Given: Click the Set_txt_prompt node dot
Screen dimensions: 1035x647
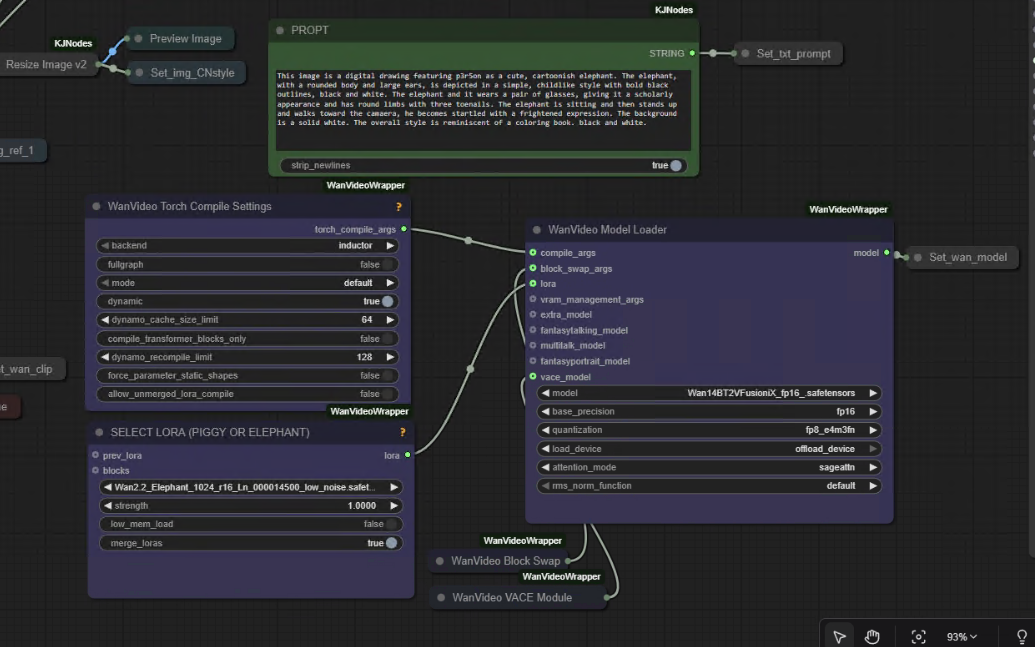Looking at the screenshot, I should [745, 53].
